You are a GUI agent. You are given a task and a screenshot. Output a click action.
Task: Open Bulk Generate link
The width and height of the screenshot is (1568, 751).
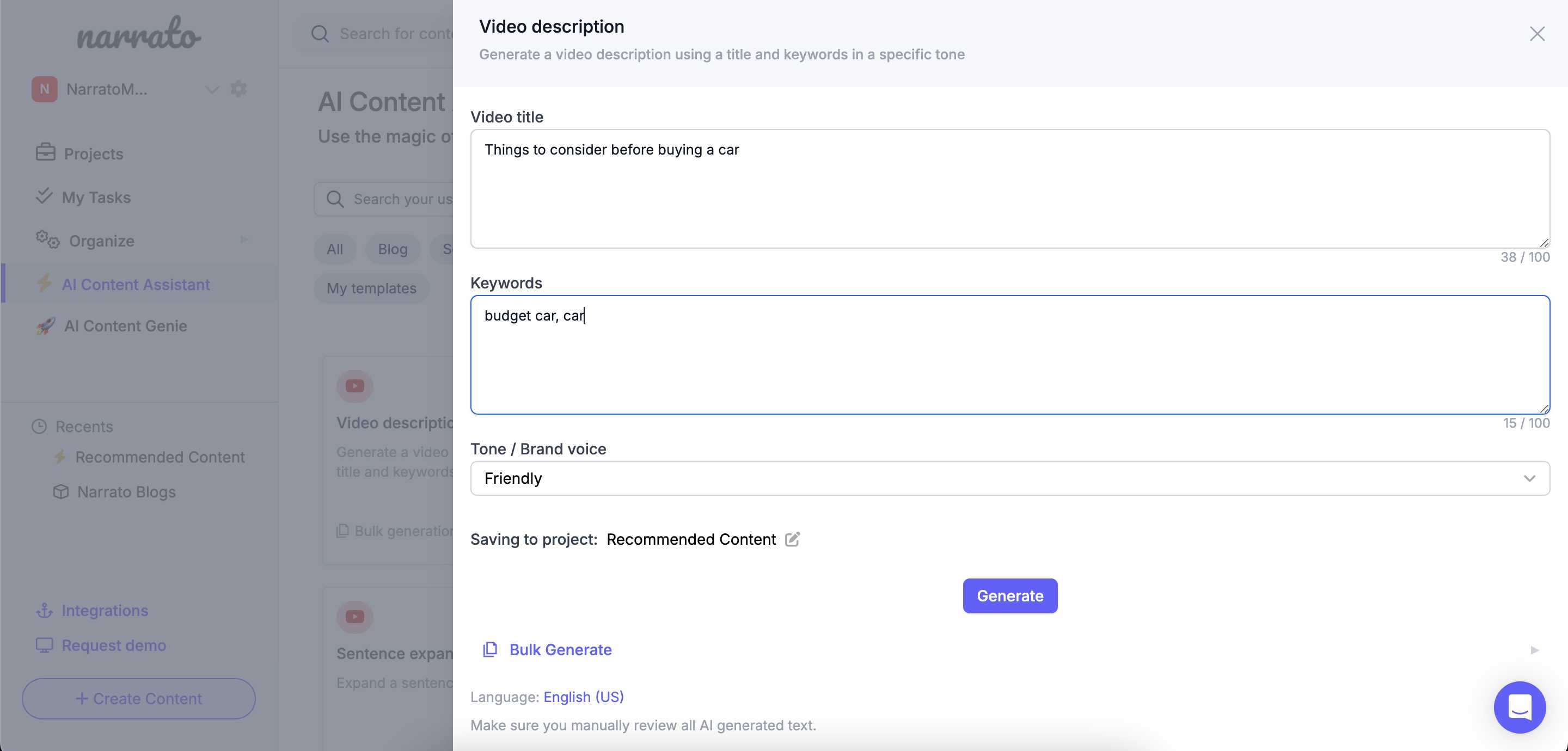[x=560, y=650]
